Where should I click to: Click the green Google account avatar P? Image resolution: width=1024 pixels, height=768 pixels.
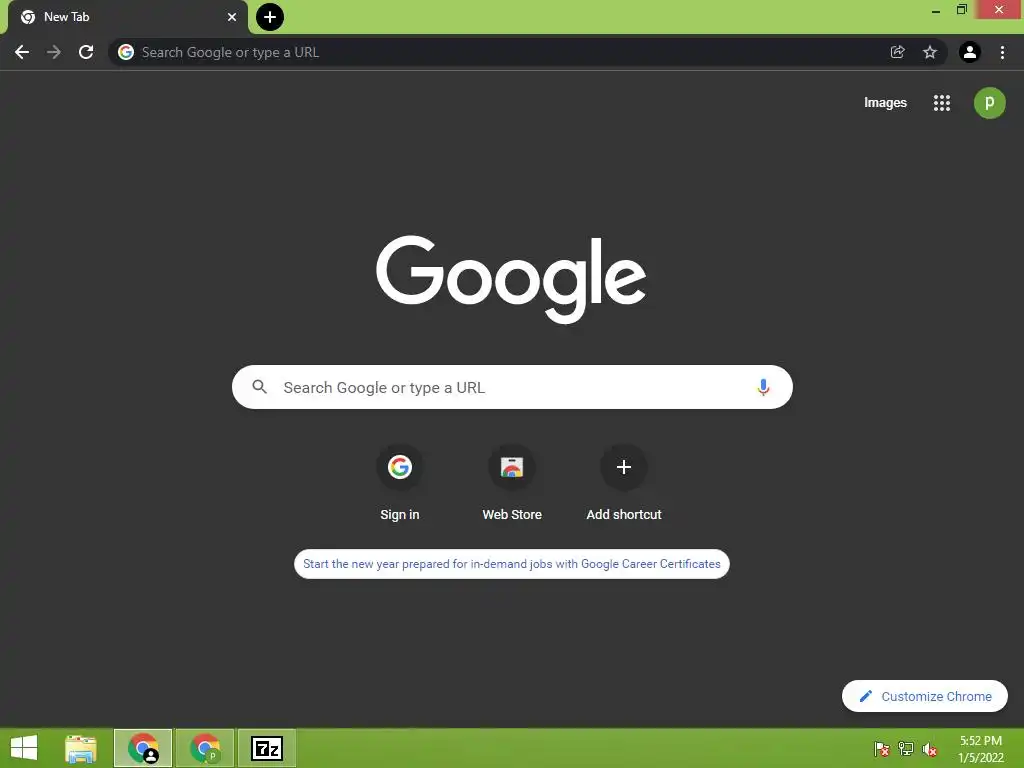coord(990,103)
